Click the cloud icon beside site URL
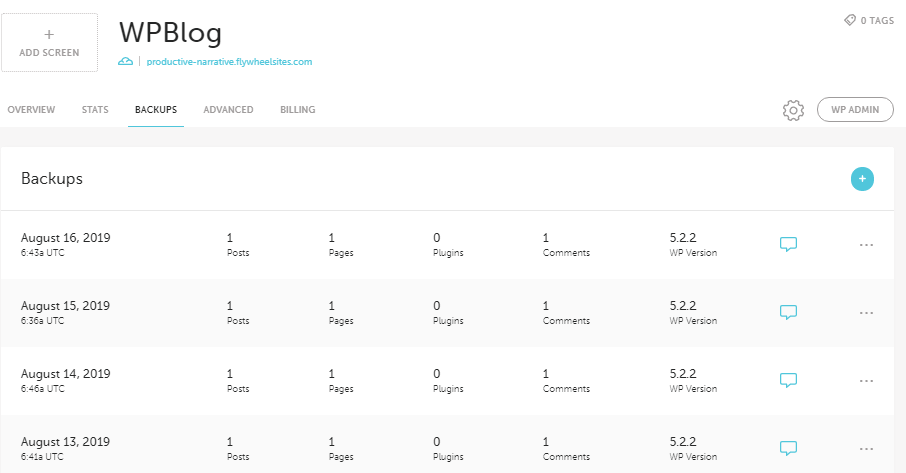This screenshot has width=906, height=473. [x=125, y=61]
